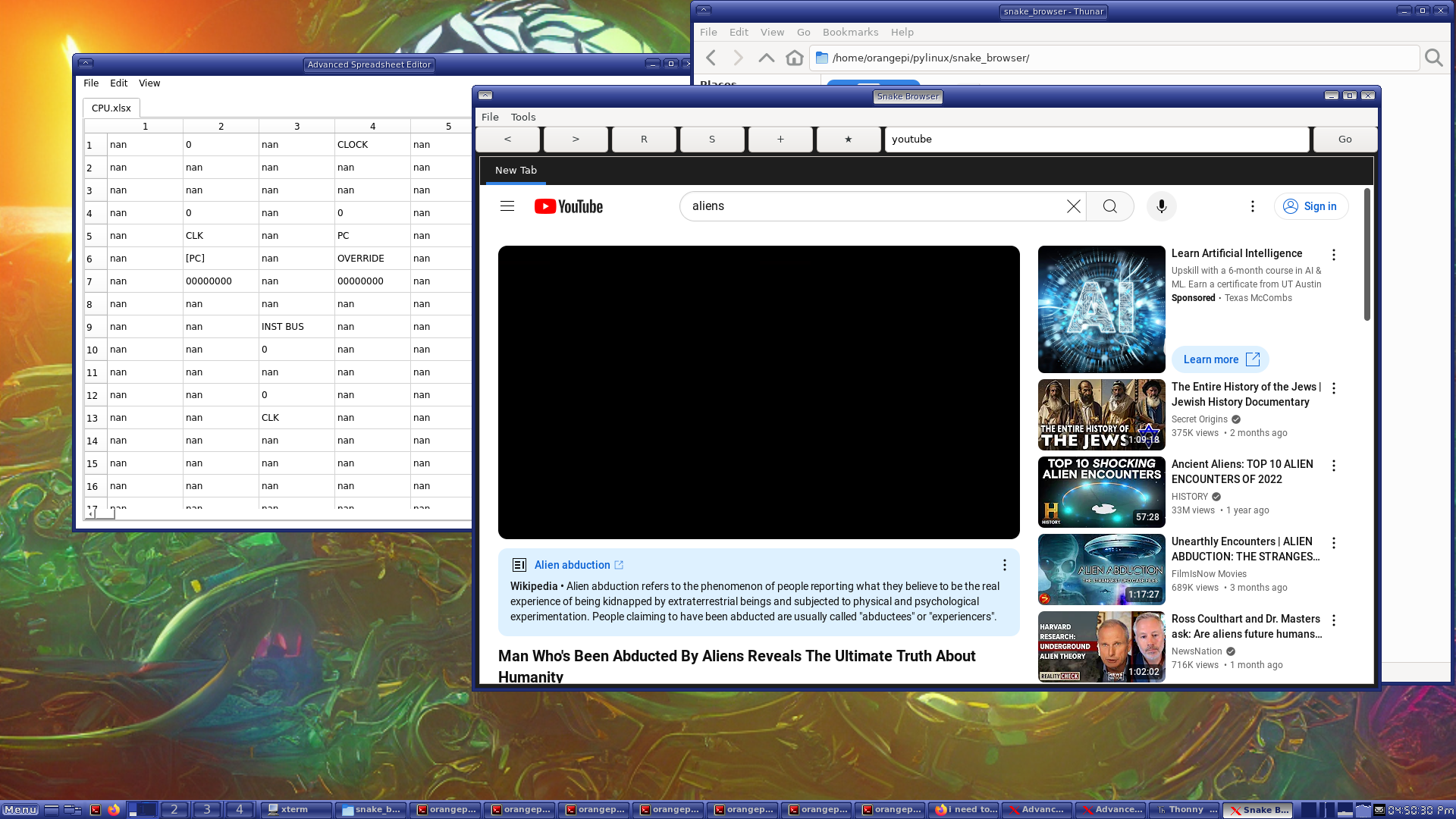Go to the YouTube logo home
The image size is (1456, 819).
pyautogui.click(x=569, y=206)
